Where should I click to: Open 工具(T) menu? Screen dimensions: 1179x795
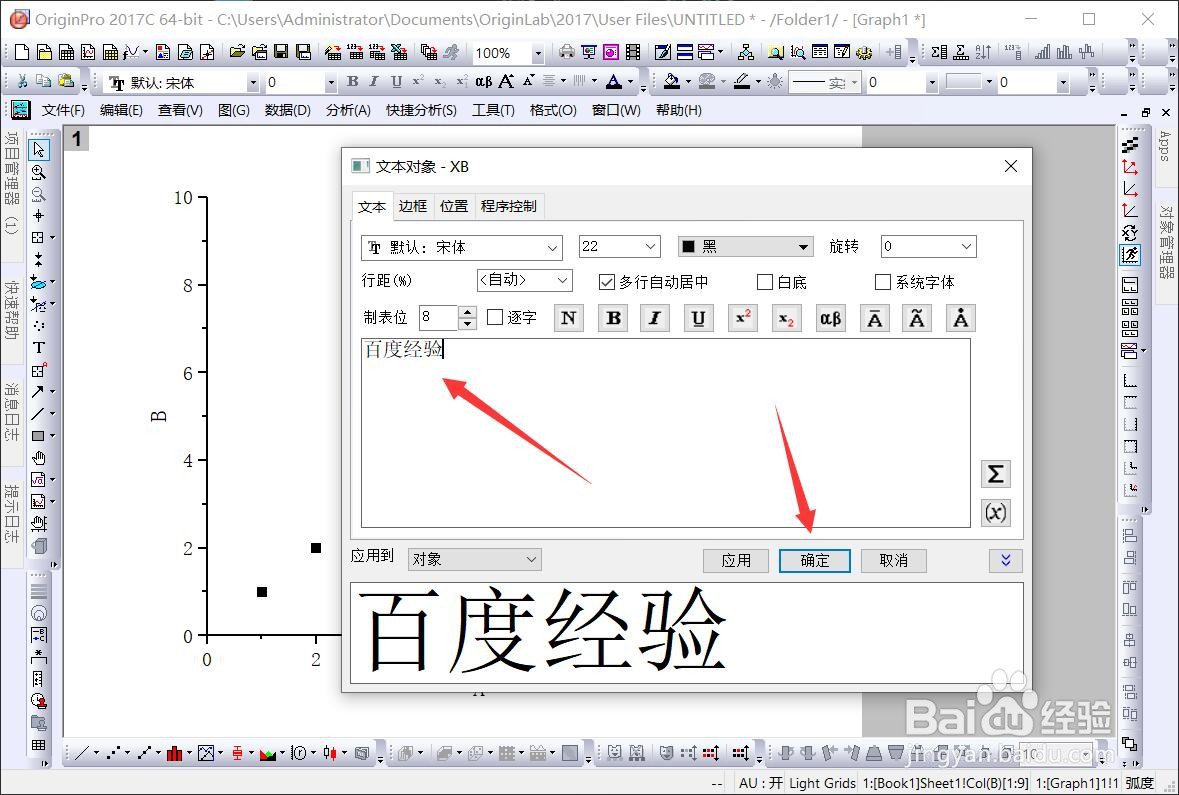point(493,111)
